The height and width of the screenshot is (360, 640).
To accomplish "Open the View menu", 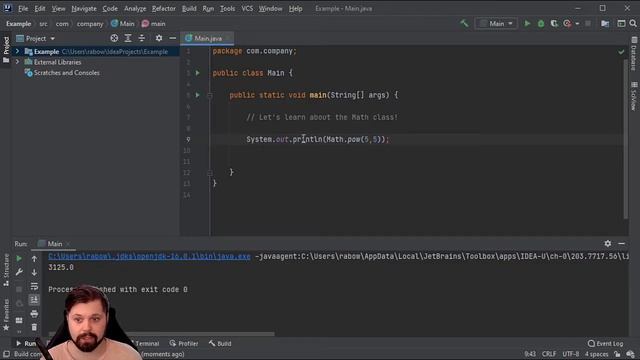I will (x=58, y=9).
